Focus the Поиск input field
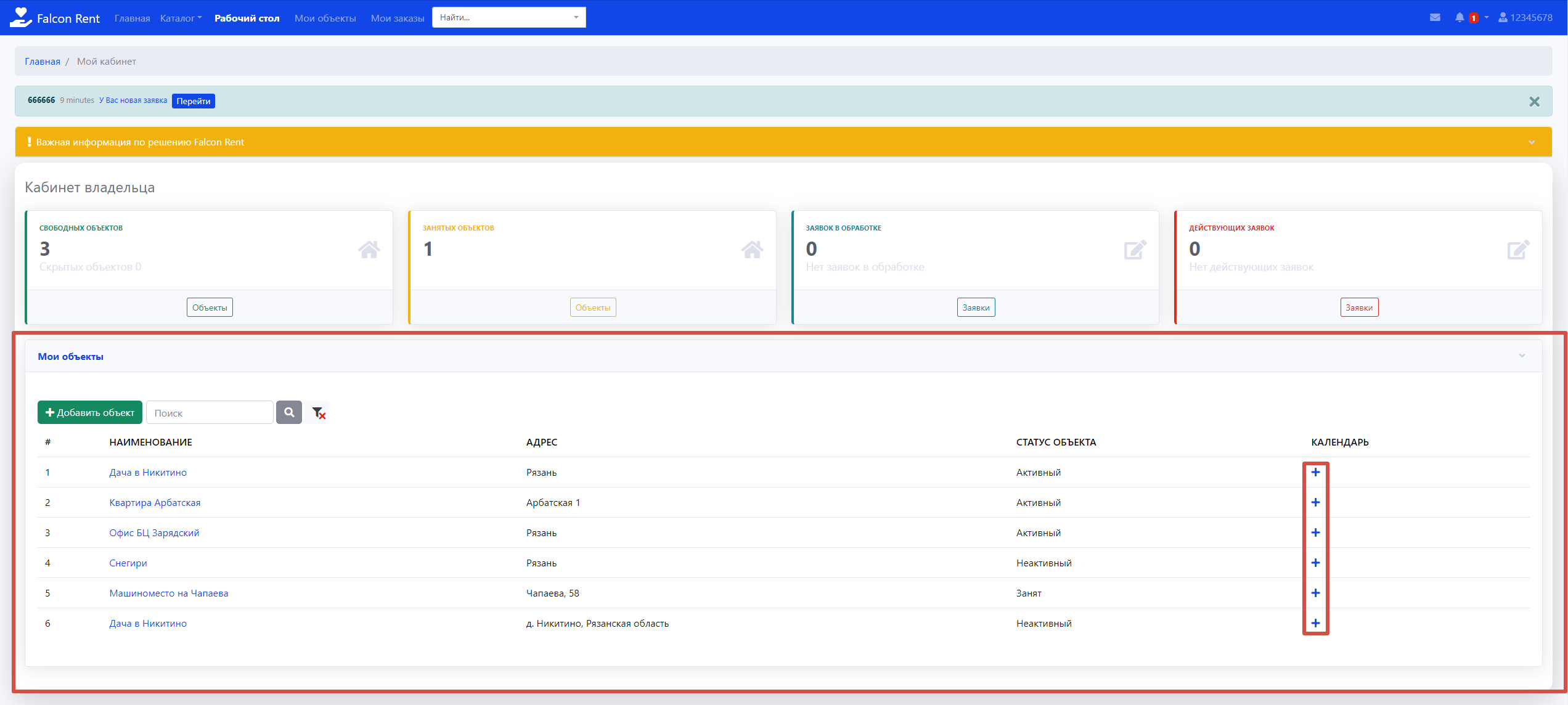The width and height of the screenshot is (1568, 705). (210, 413)
